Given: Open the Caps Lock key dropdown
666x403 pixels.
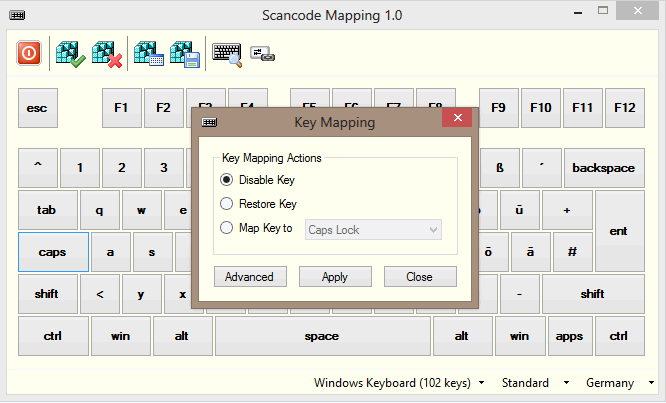Looking at the screenshot, I should coord(373,230).
